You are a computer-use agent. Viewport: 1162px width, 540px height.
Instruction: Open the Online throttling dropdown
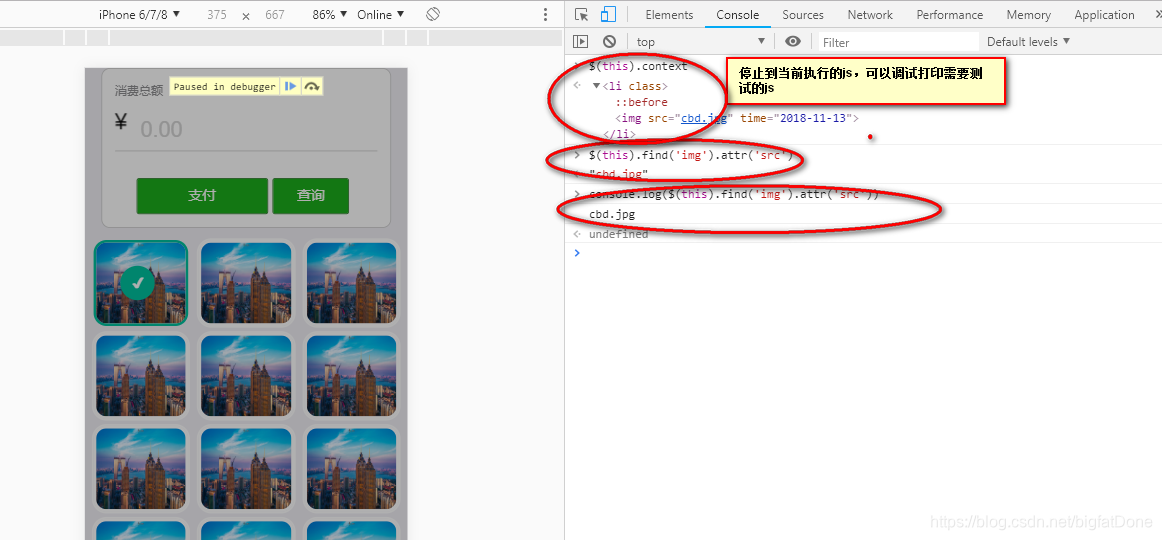point(381,14)
